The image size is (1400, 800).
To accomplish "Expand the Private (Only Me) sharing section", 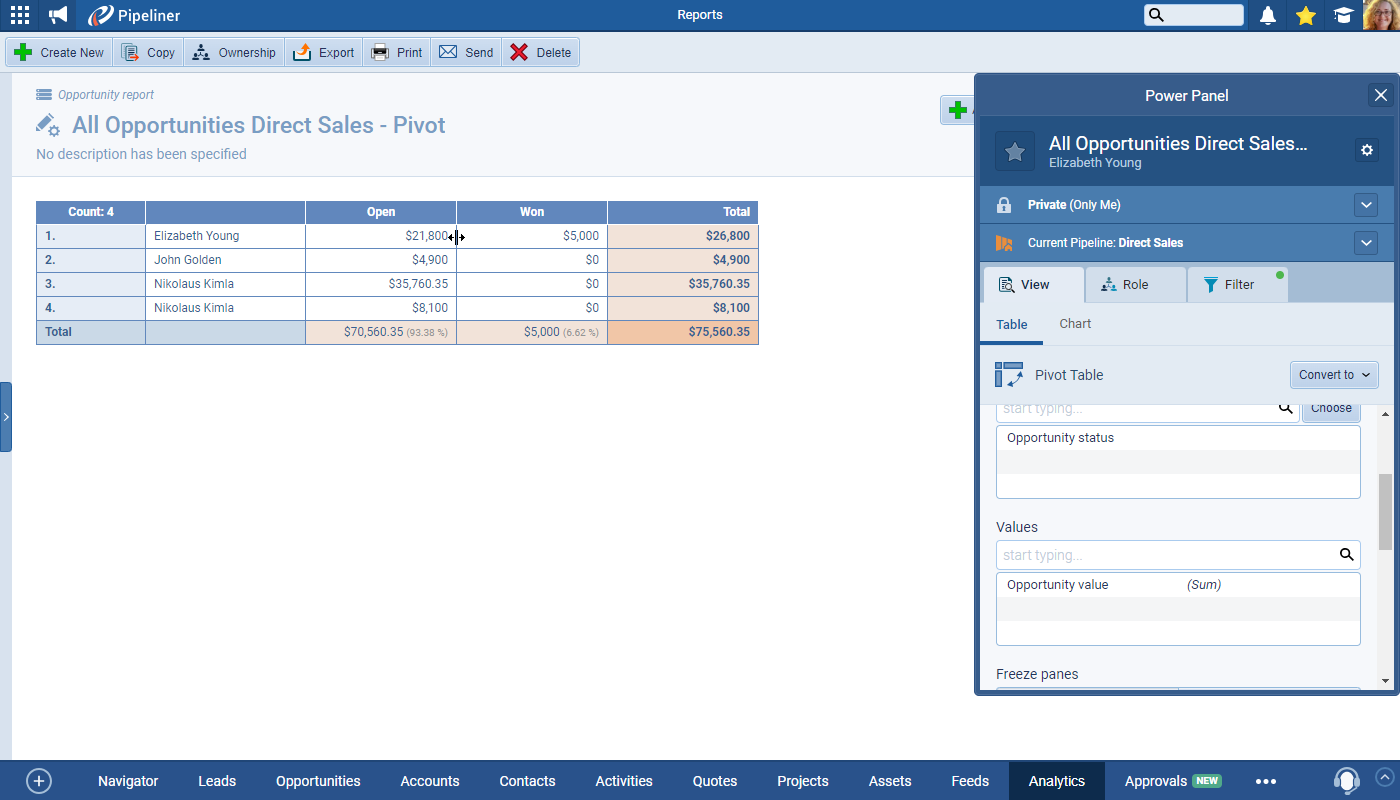I will click(x=1366, y=205).
